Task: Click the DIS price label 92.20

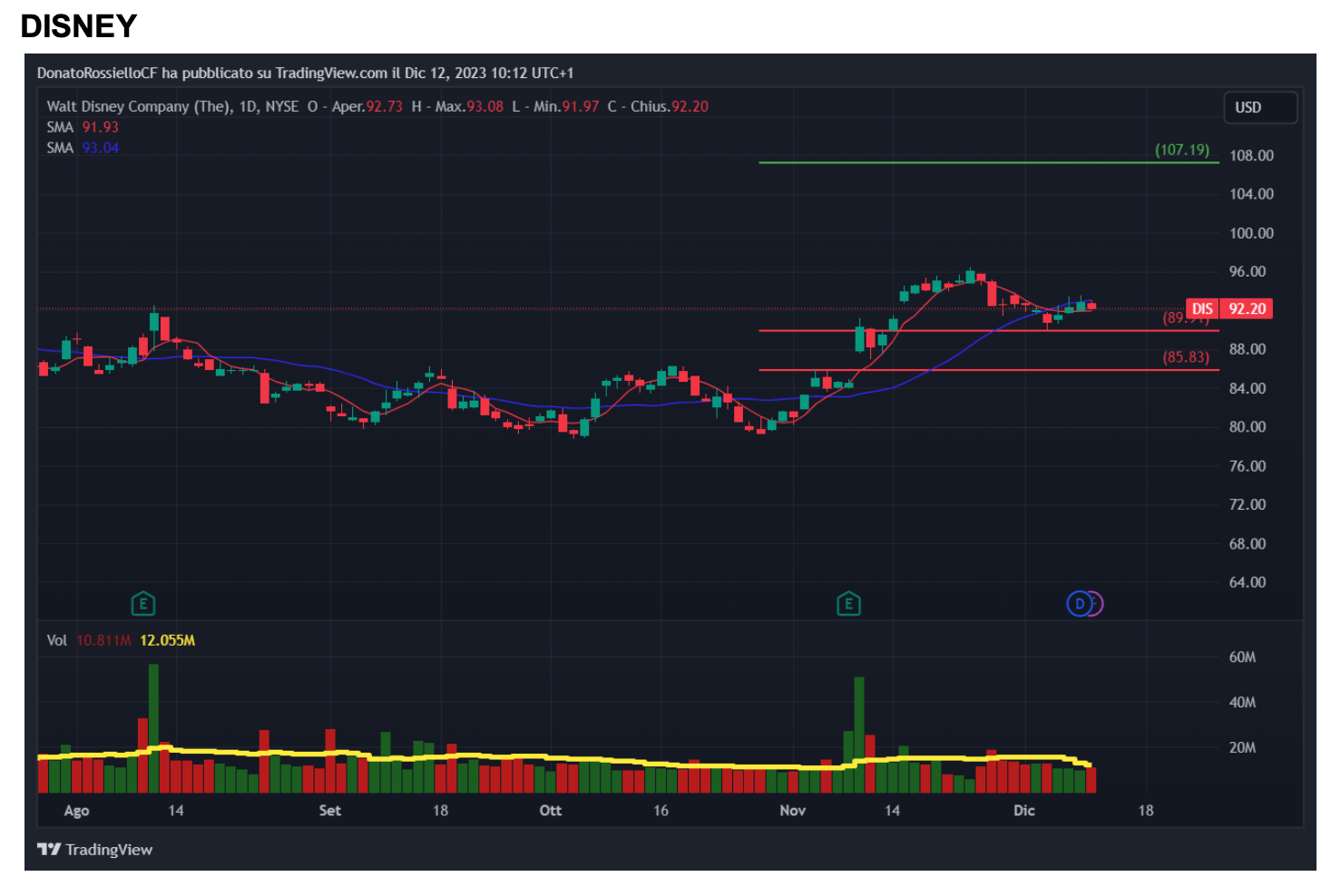Action: (1229, 309)
